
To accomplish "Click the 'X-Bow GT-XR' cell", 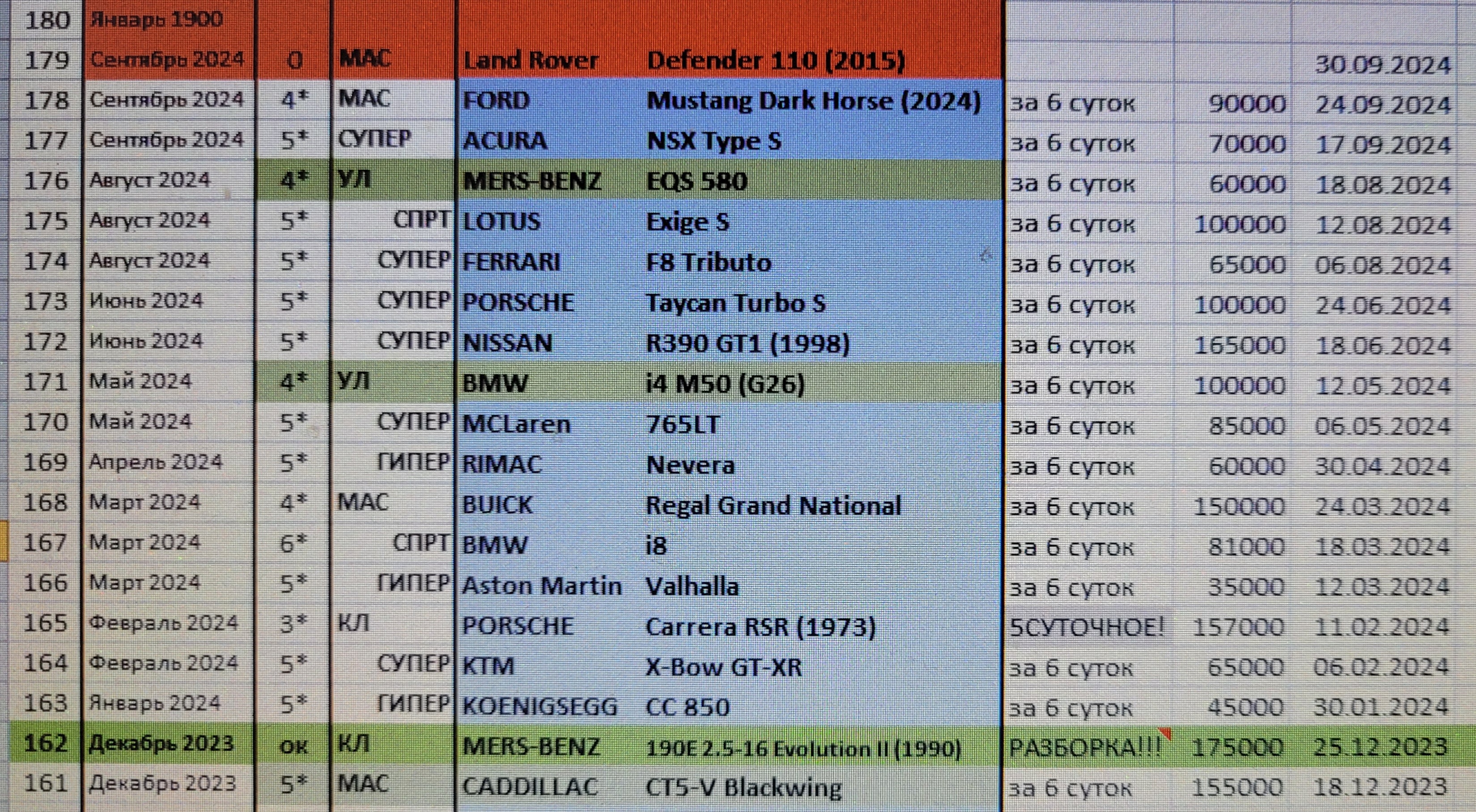I will [823, 666].
